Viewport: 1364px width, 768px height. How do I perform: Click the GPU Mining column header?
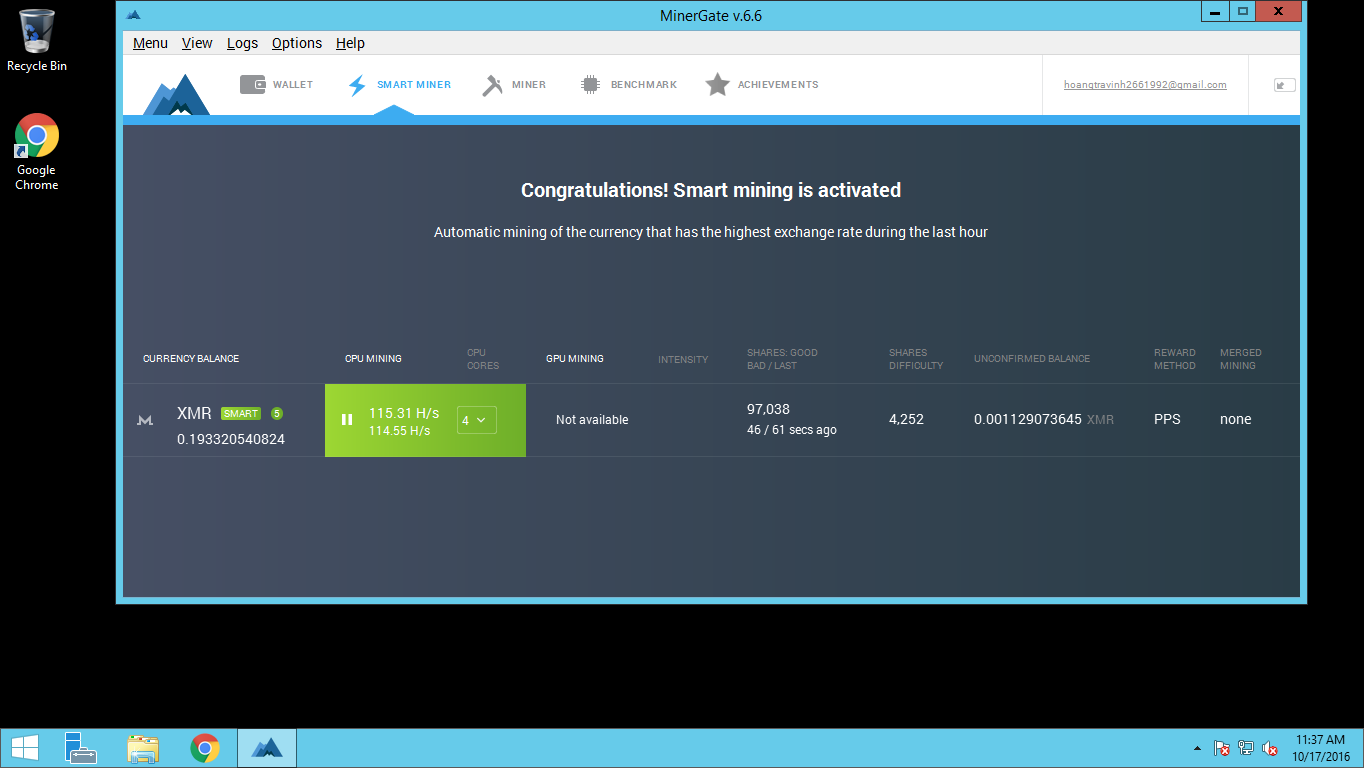(575, 359)
